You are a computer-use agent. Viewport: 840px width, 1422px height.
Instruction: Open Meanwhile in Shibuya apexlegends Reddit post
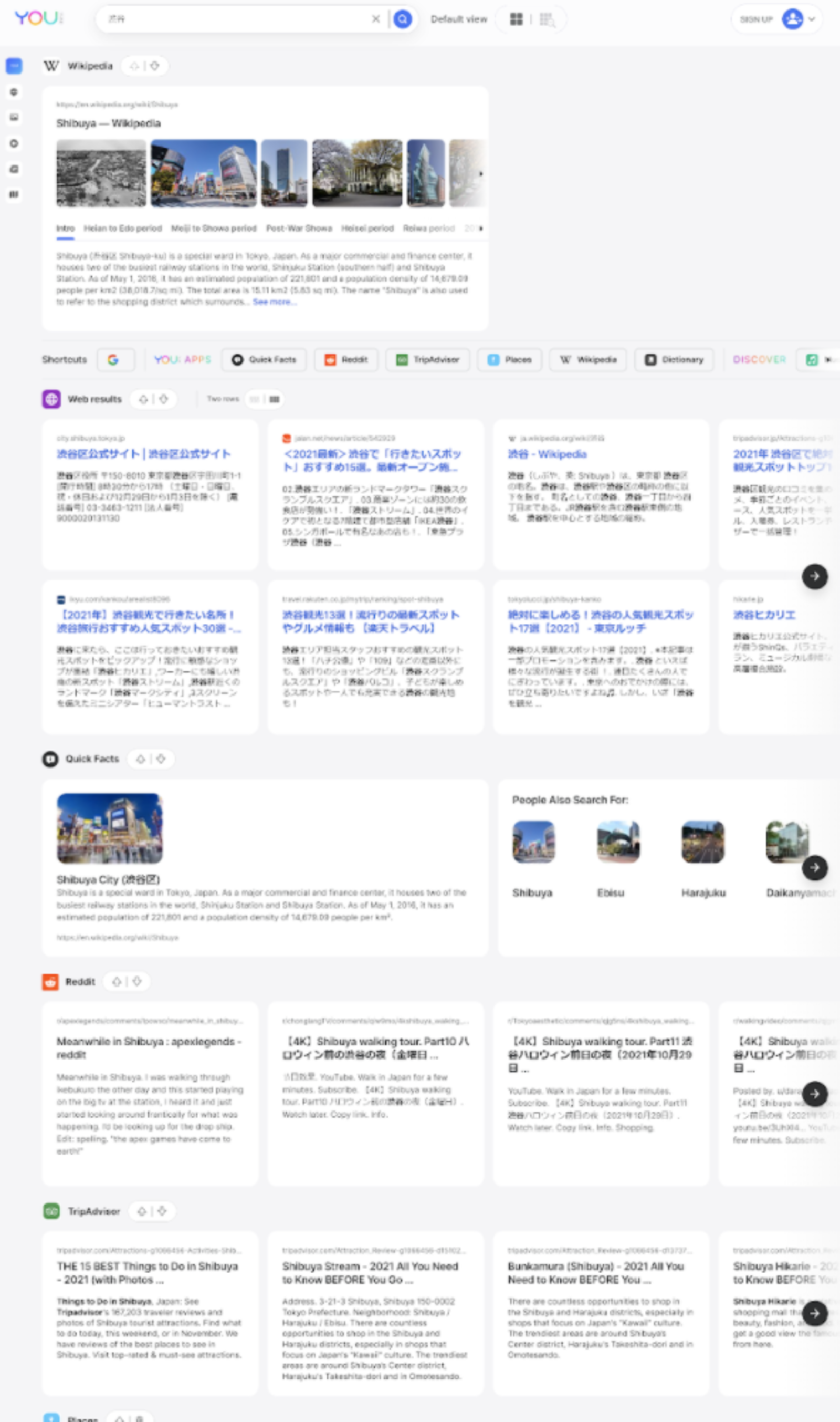(149, 1047)
